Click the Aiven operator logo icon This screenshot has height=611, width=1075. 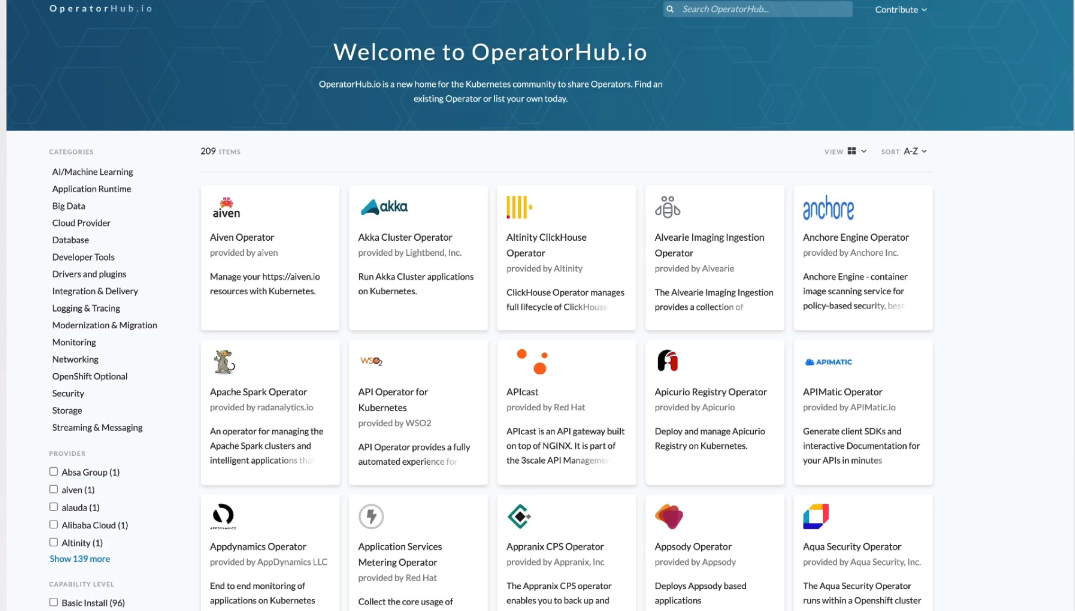point(226,207)
